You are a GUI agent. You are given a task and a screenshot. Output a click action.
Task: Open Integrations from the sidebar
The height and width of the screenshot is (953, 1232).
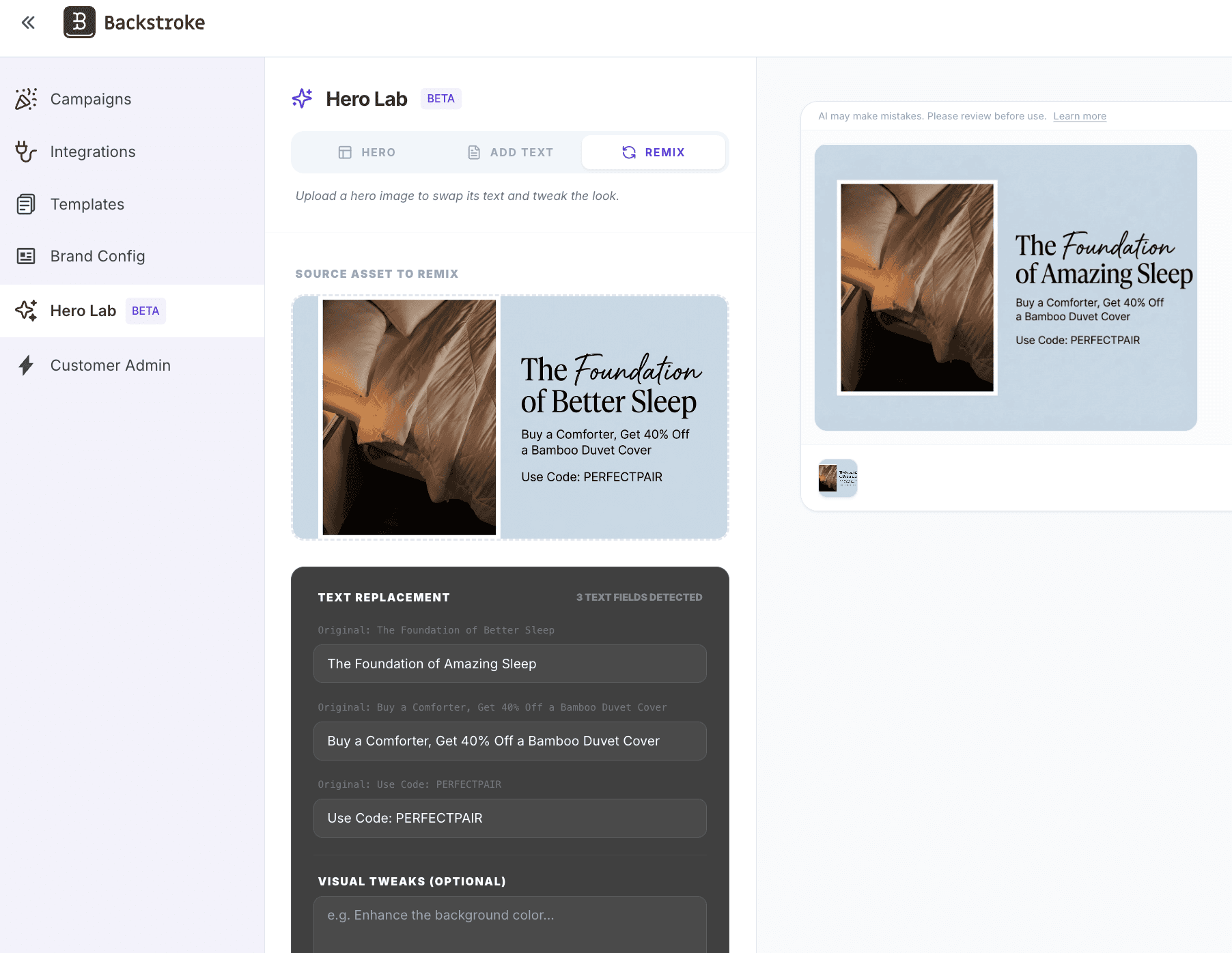[x=132, y=152]
